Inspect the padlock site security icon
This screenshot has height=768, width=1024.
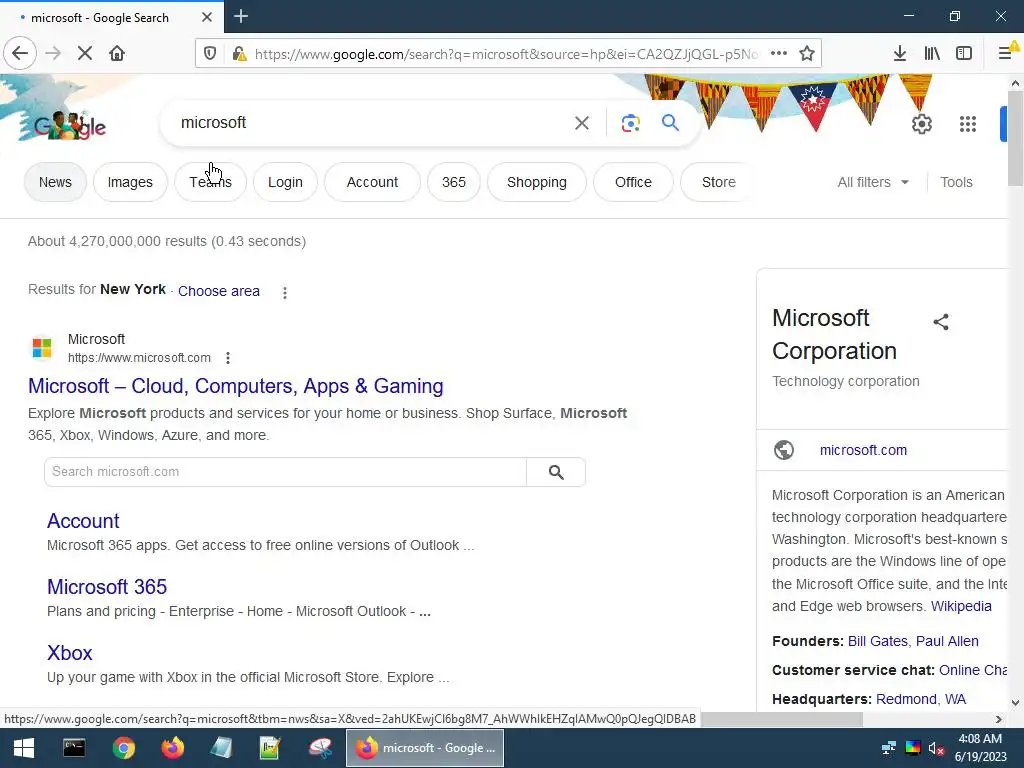click(240, 54)
